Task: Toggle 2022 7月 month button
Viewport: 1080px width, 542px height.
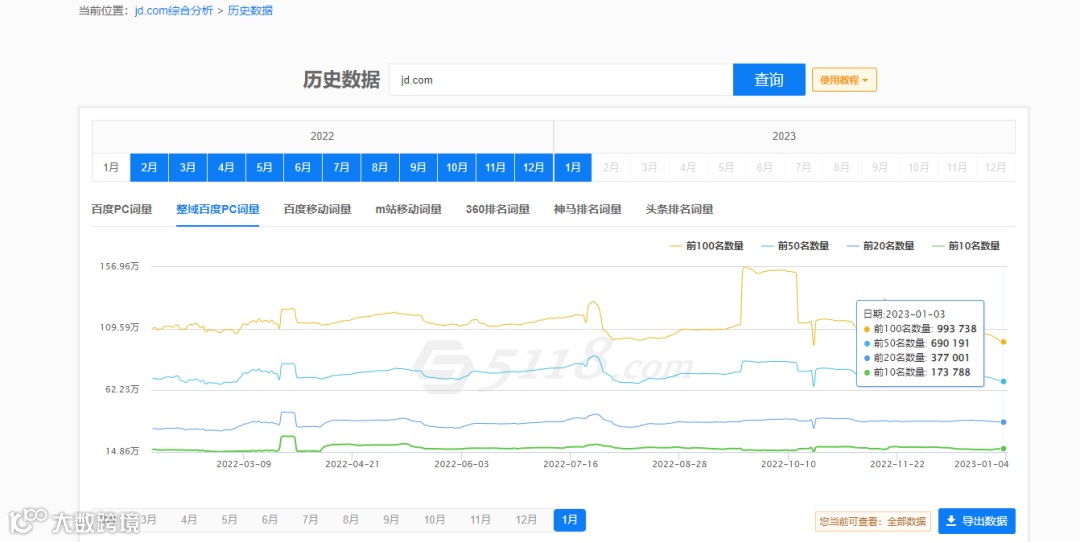Action: coord(342,167)
